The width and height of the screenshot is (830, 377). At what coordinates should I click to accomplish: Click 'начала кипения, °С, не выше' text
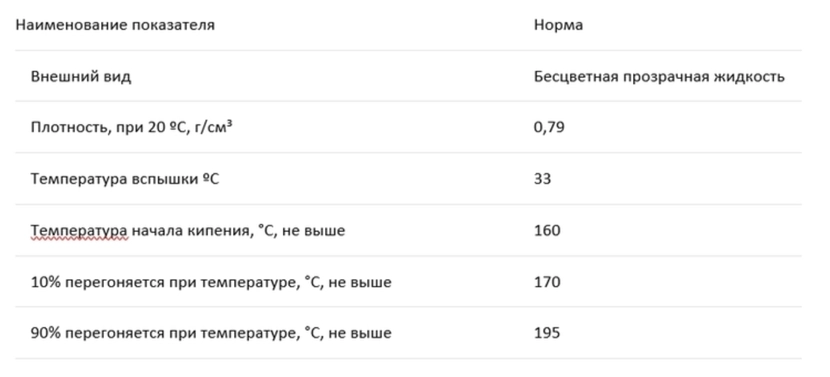[238, 231]
